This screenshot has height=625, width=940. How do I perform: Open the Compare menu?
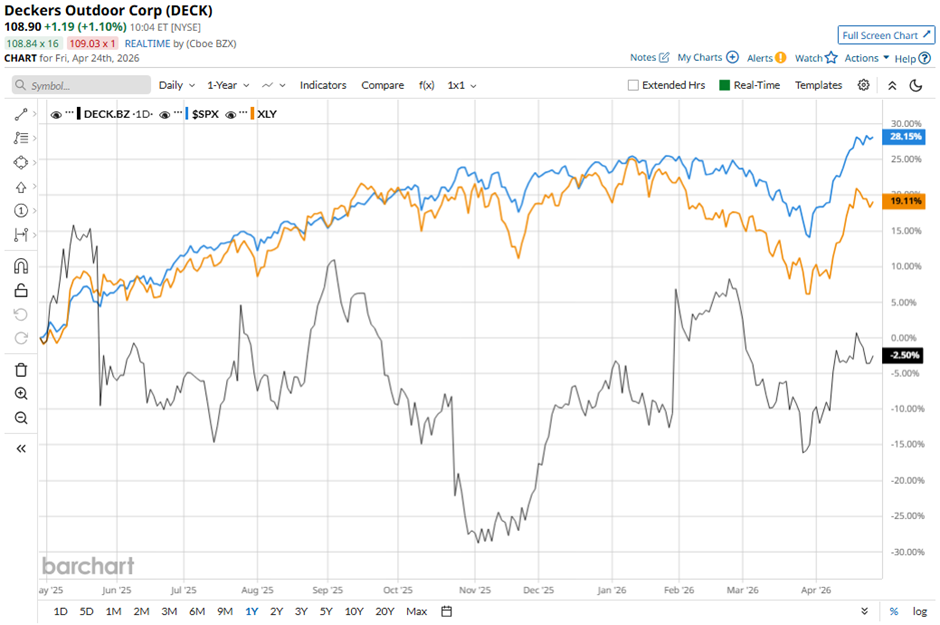point(382,85)
